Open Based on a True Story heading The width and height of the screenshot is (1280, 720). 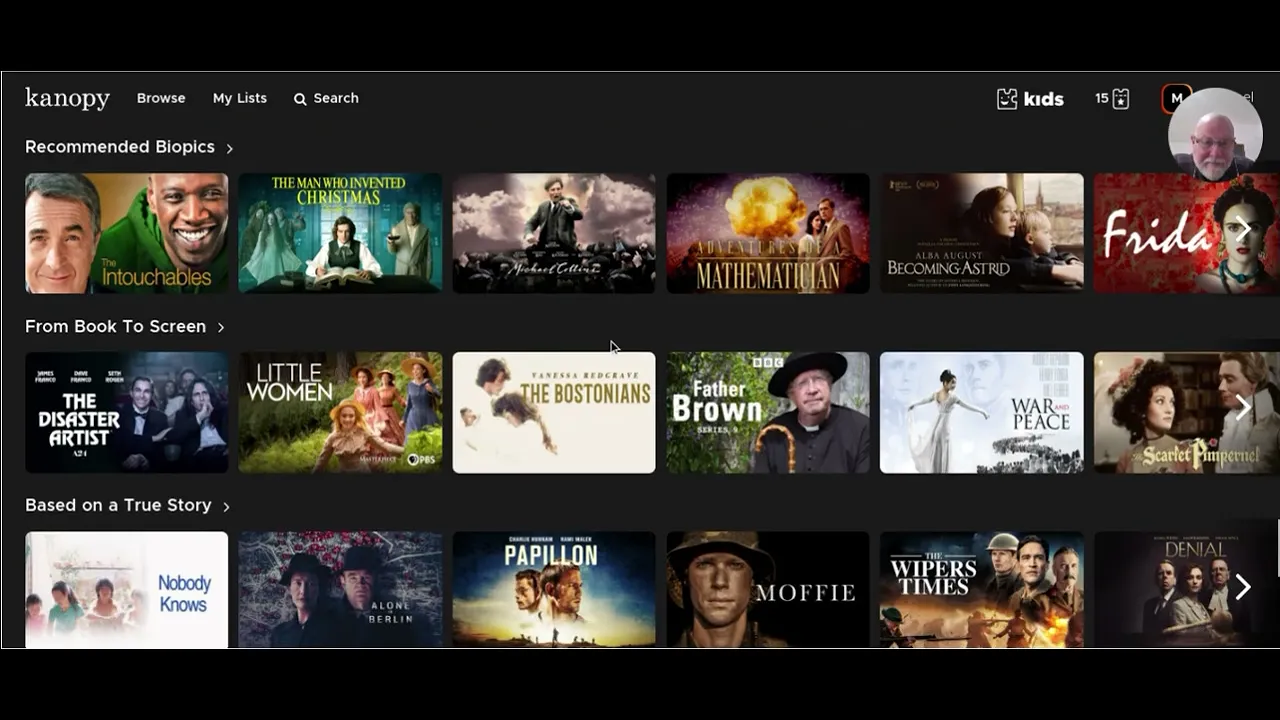pos(118,505)
